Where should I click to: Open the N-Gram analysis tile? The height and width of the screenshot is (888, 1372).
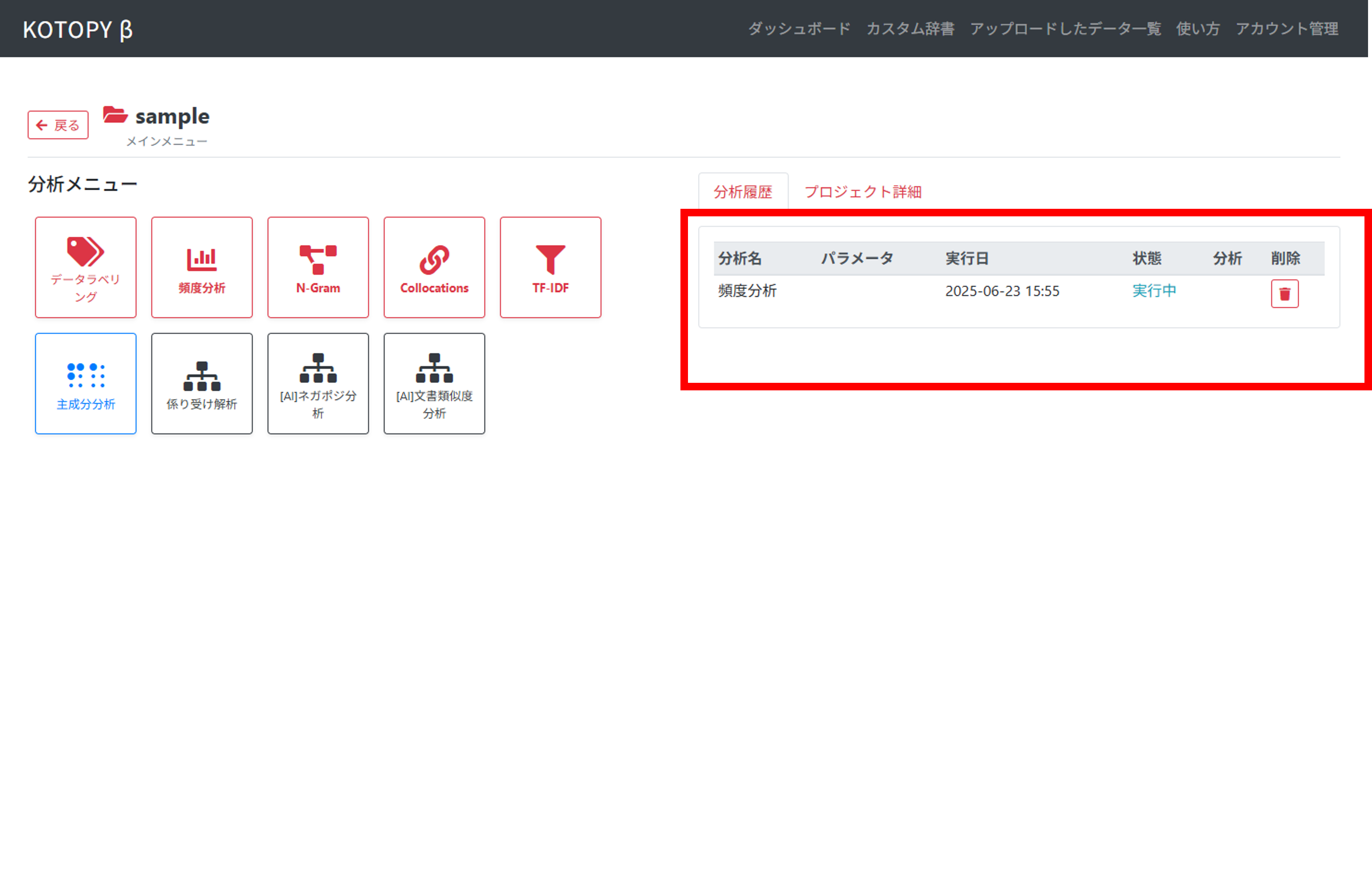point(318,267)
